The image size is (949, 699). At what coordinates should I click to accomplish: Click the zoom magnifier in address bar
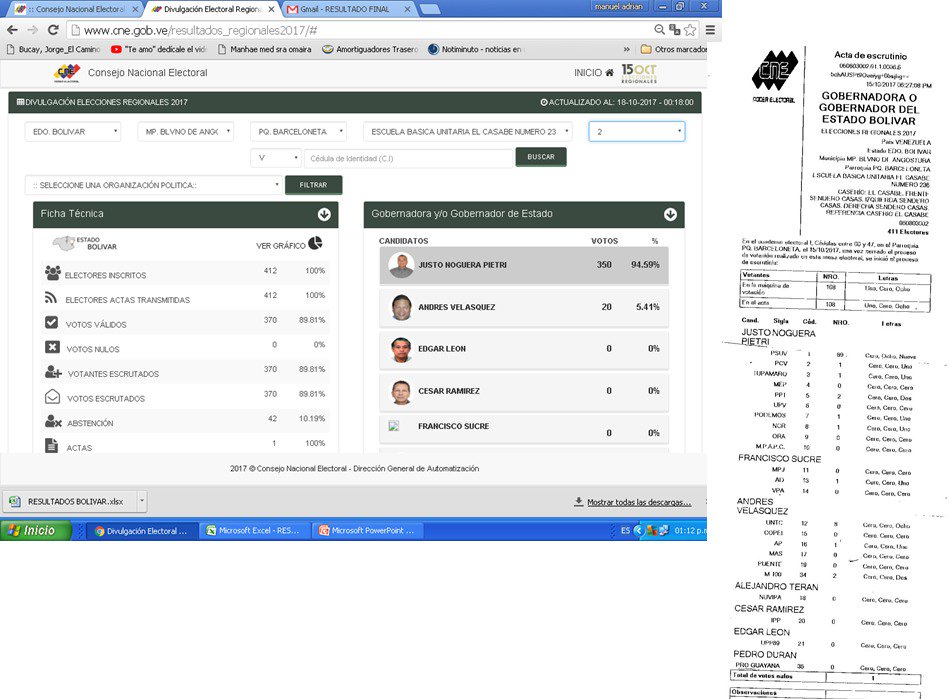pos(660,30)
